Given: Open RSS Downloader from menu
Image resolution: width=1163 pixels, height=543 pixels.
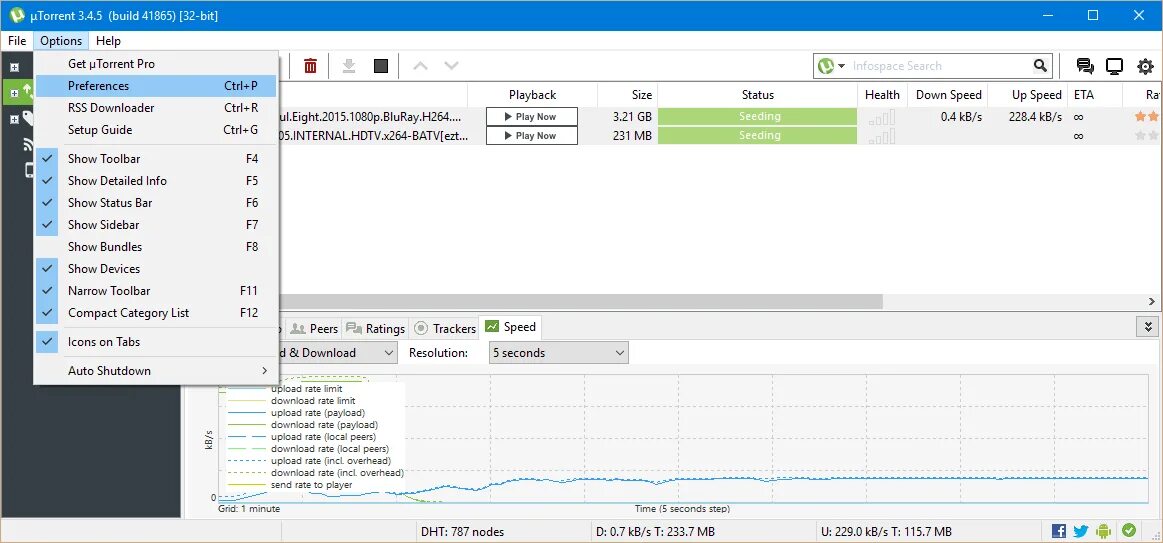Looking at the screenshot, I should click(157, 108).
